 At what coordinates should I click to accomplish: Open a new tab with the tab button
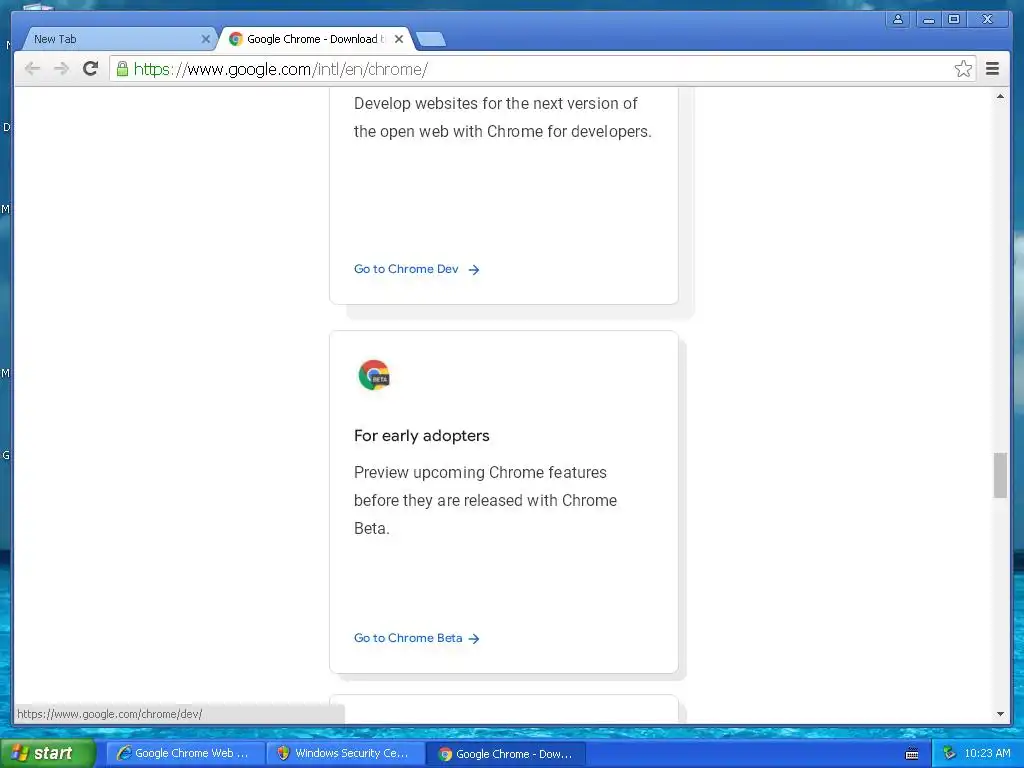tap(431, 39)
